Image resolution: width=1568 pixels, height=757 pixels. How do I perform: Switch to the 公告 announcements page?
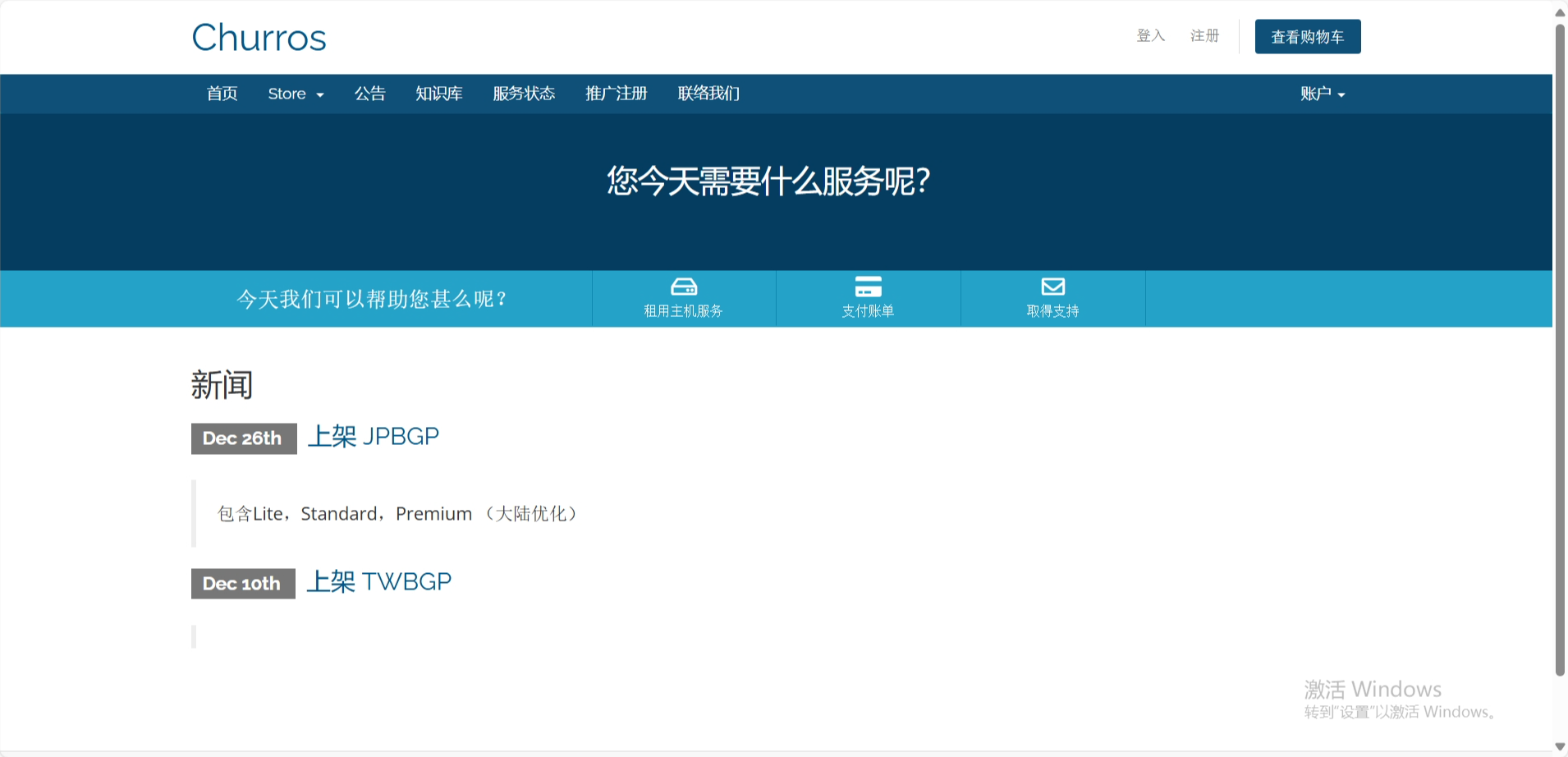point(370,94)
